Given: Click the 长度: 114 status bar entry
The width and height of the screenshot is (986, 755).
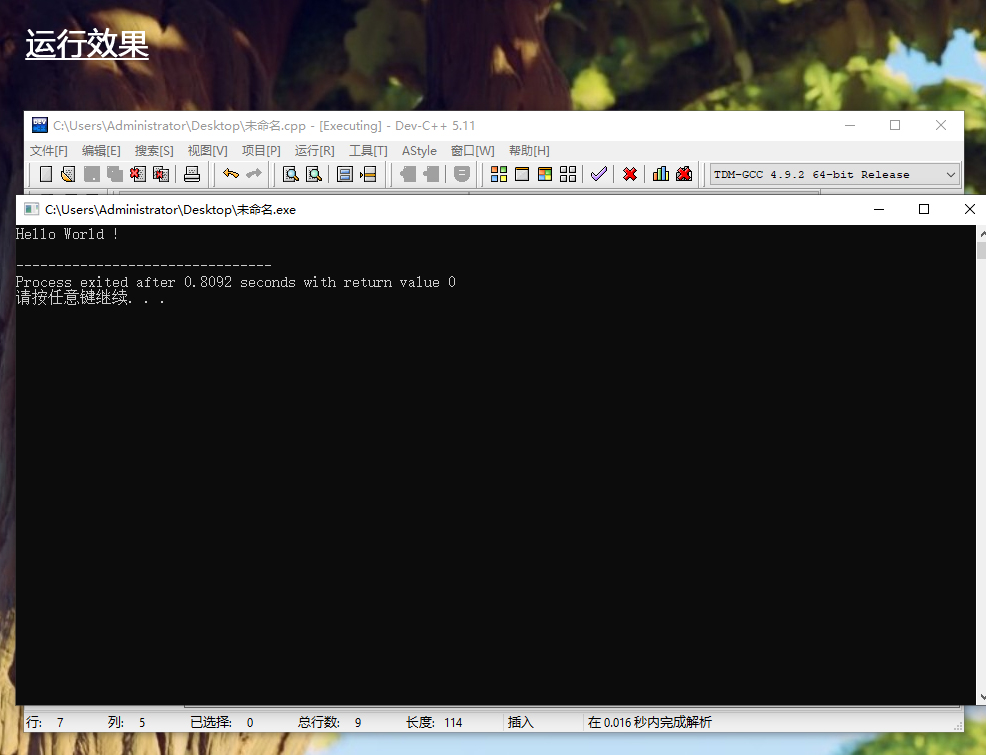Looking at the screenshot, I should (x=433, y=722).
